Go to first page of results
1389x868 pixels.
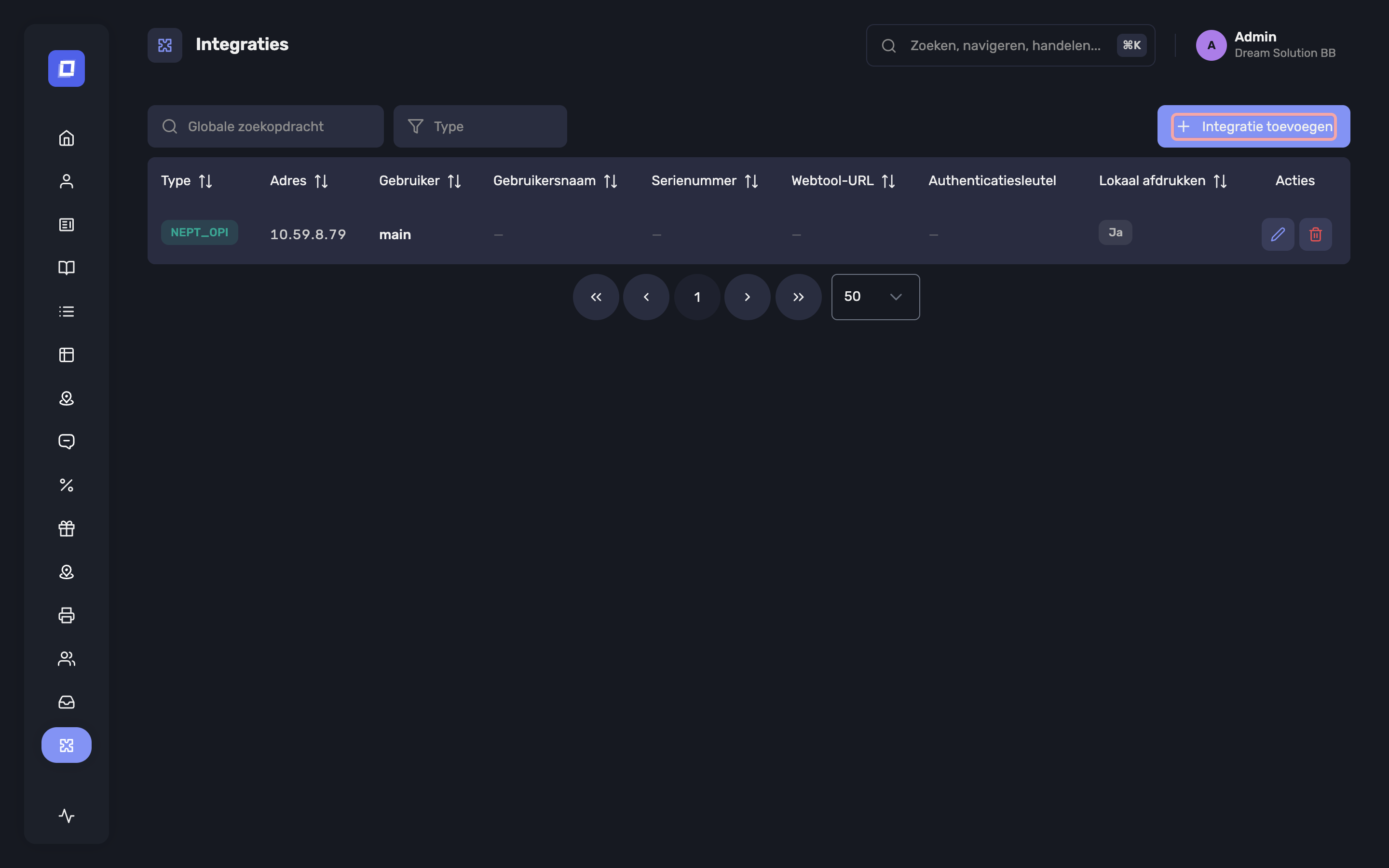pos(596,297)
